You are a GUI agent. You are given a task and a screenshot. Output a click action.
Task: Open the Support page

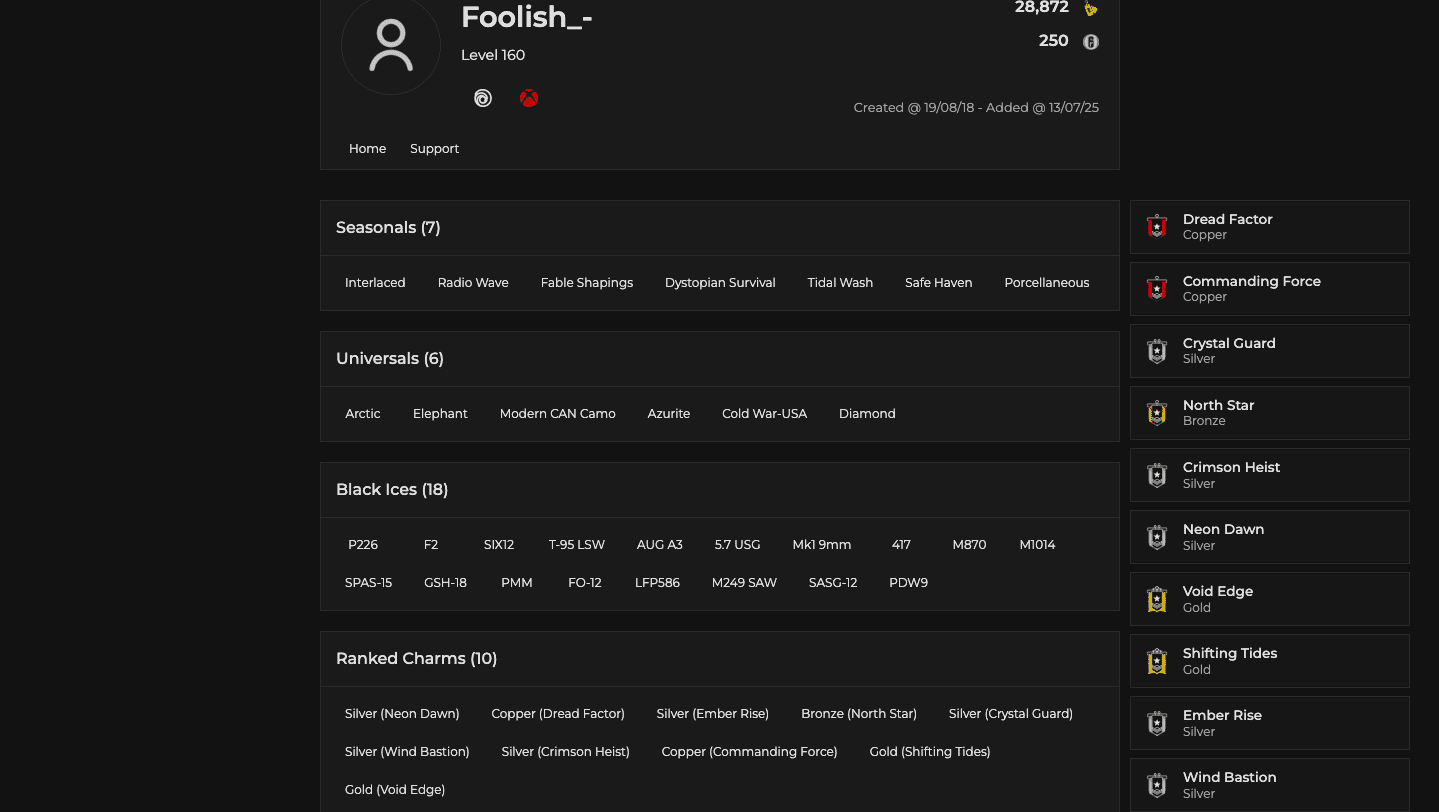[x=434, y=148]
